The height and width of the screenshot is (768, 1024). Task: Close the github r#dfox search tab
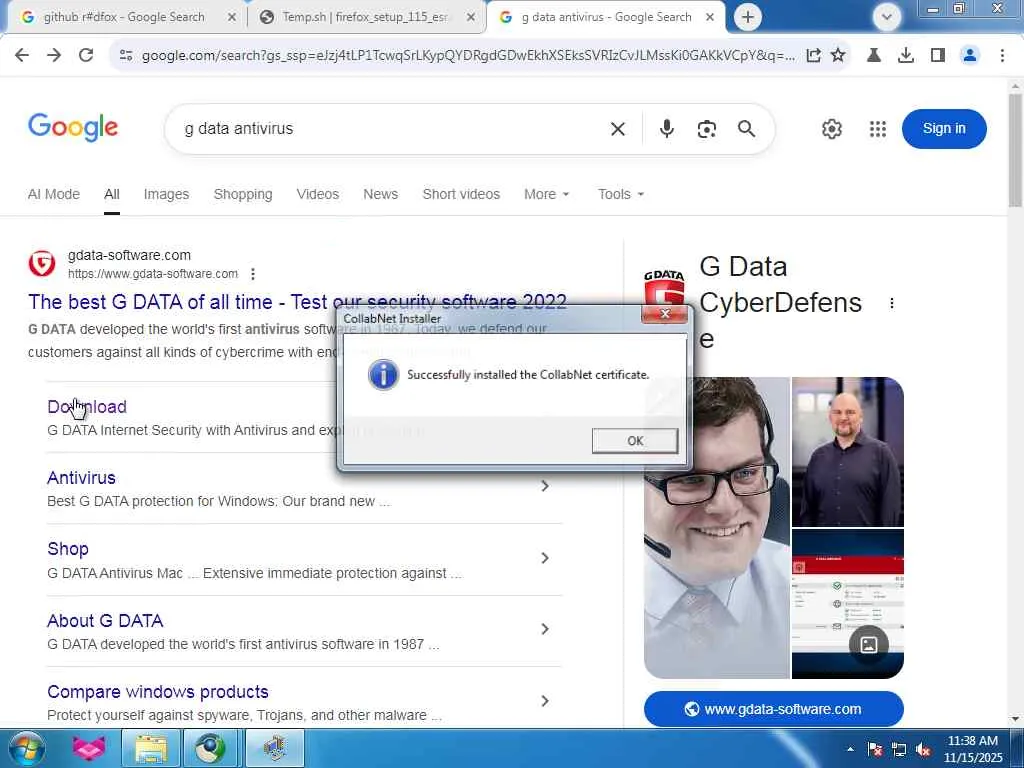coord(231,18)
